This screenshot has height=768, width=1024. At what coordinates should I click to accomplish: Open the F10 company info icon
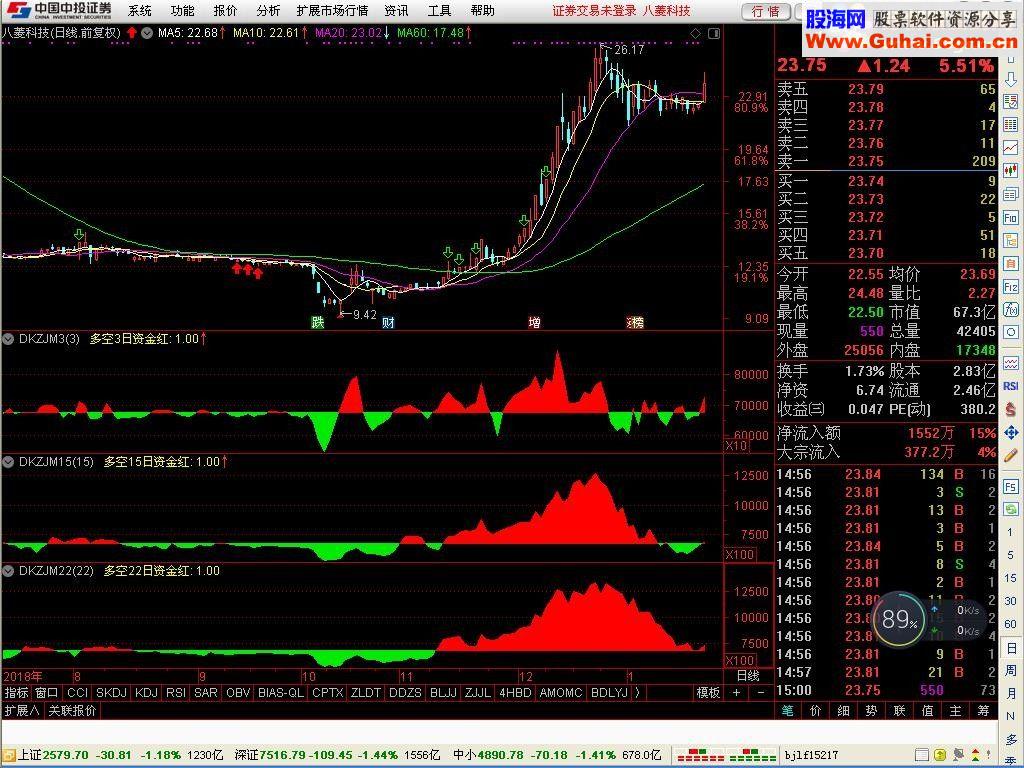(x=1011, y=217)
